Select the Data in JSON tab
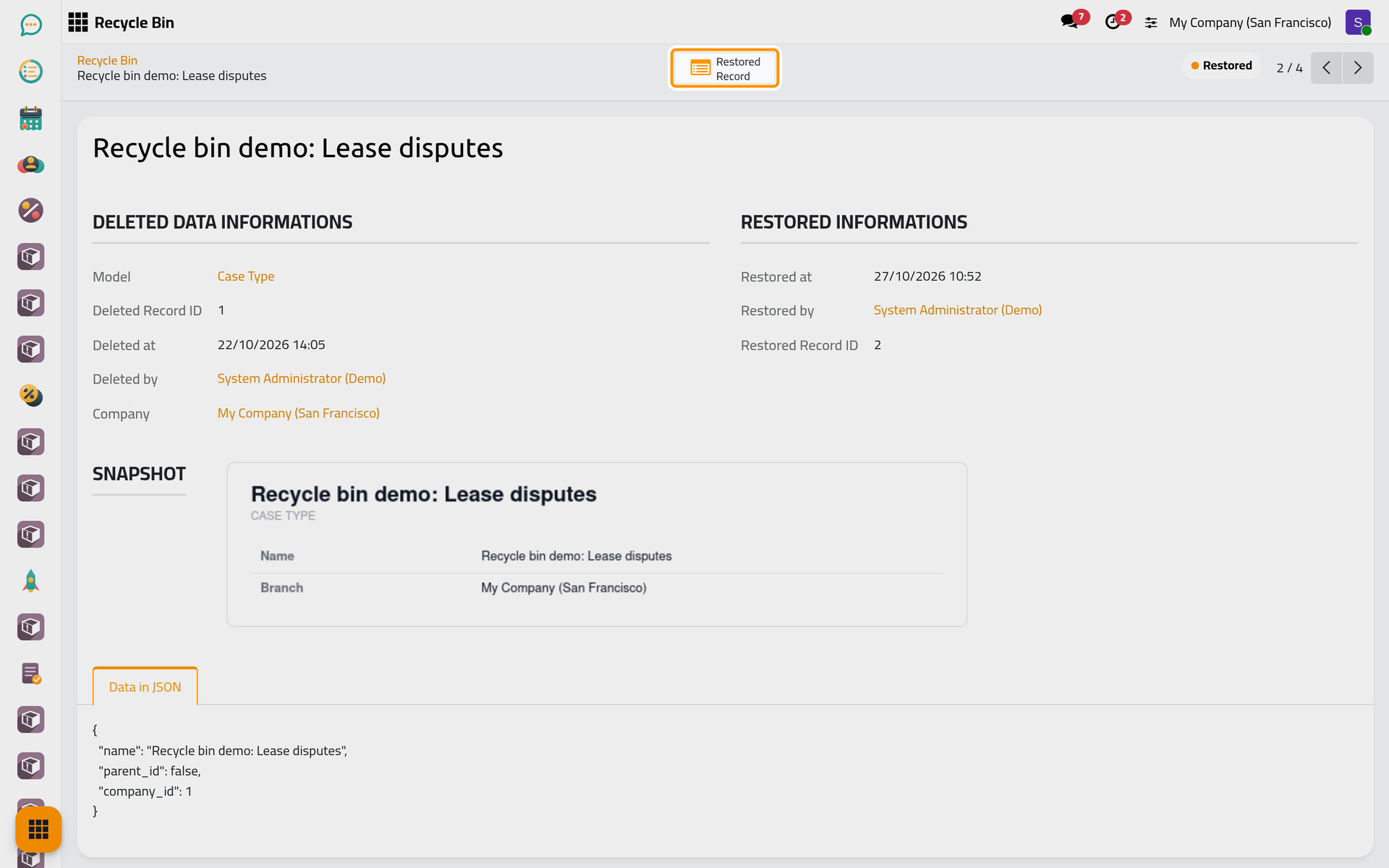 point(145,686)
